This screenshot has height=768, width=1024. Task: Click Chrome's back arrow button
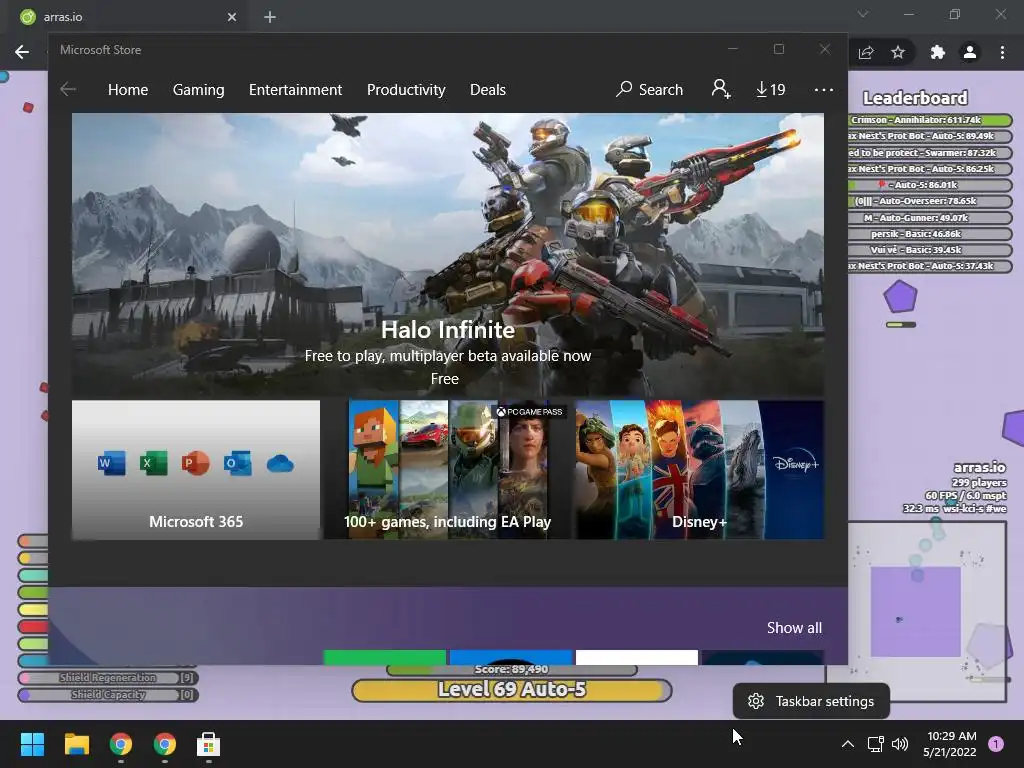[22, 52]
